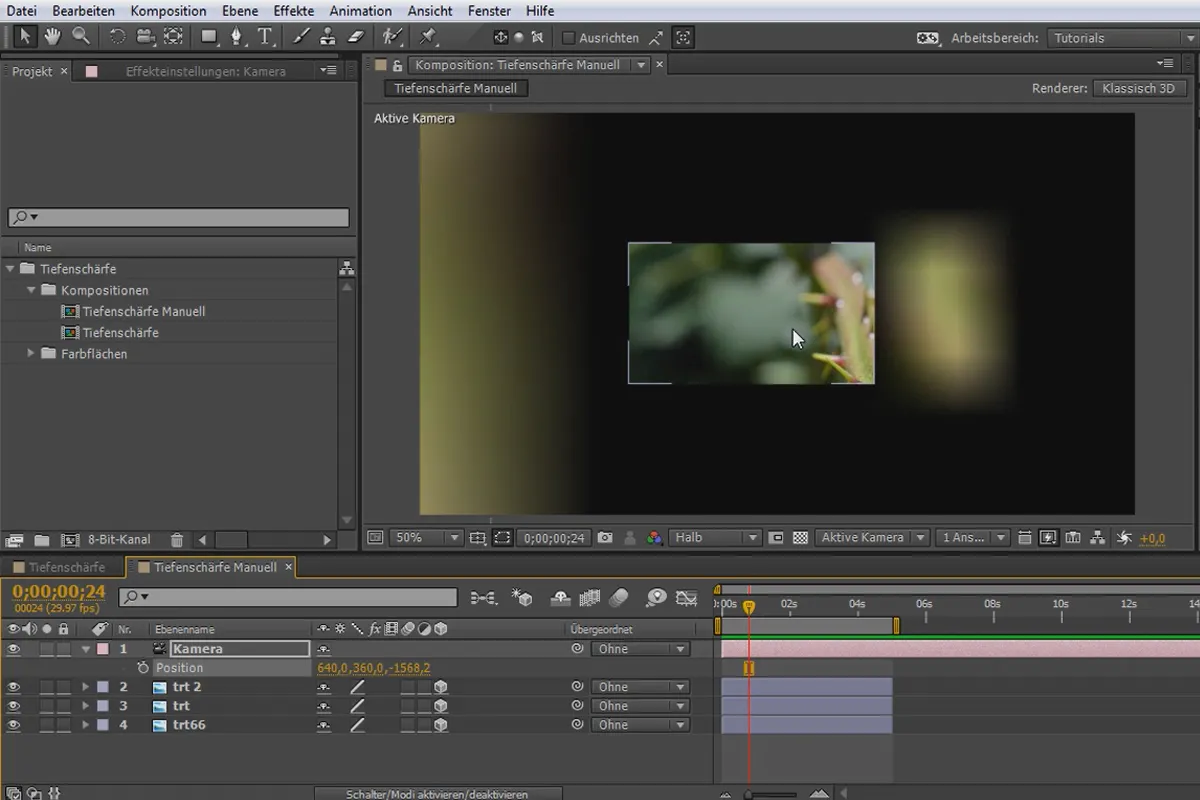The height and width of the screenshot is (800, 1200).
Task: Click the timeline playhead marker
Action: coord(749,607)
